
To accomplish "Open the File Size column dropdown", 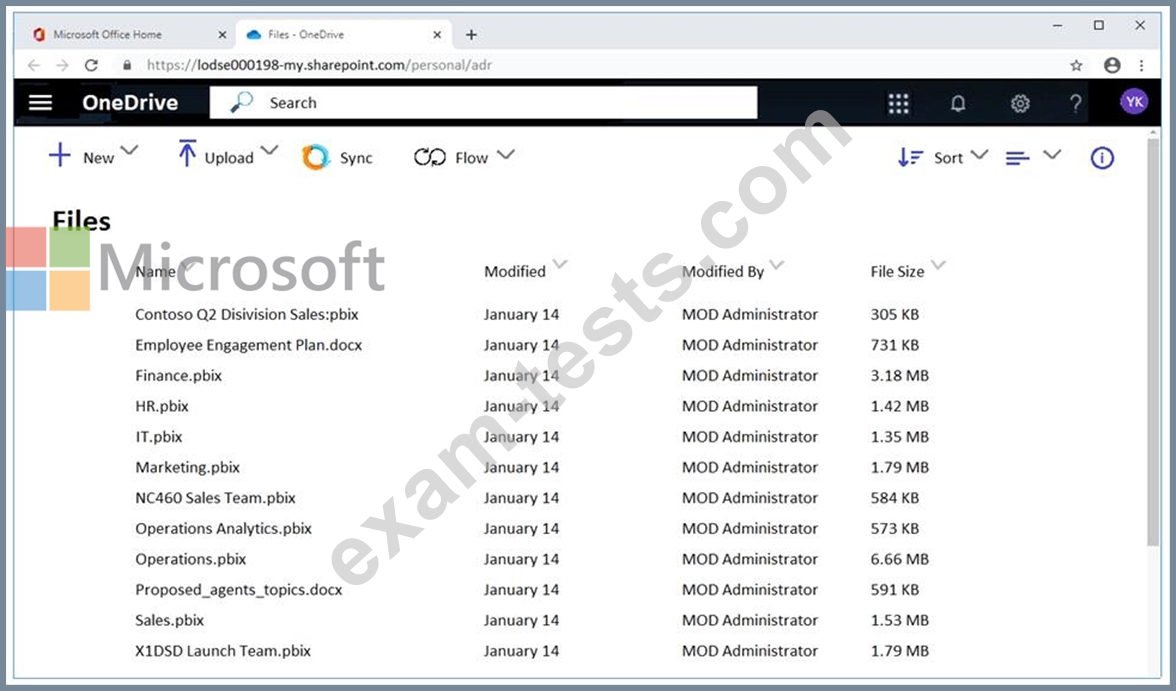I will click(938, 264).
